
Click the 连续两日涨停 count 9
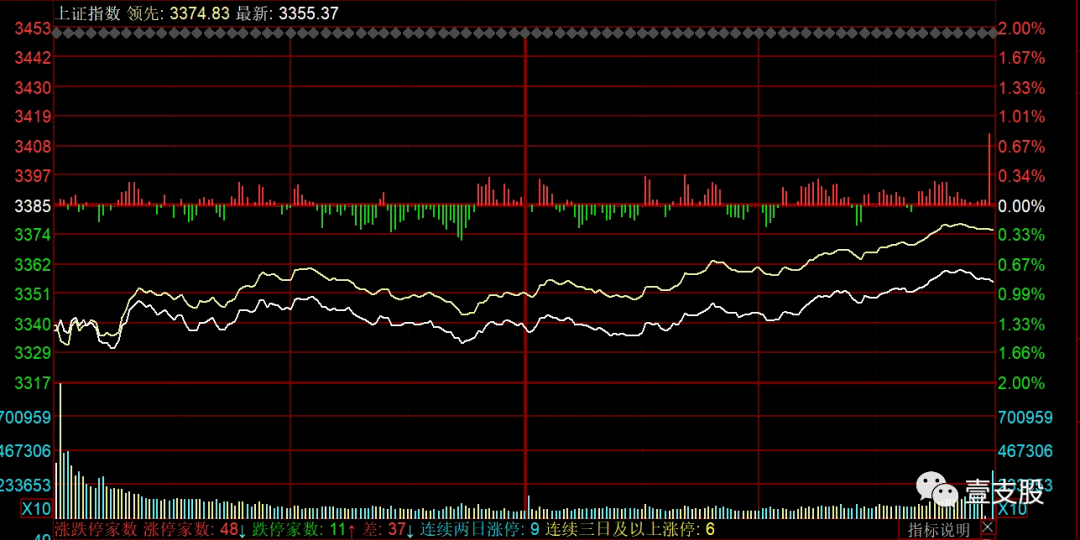pos(535,529)
